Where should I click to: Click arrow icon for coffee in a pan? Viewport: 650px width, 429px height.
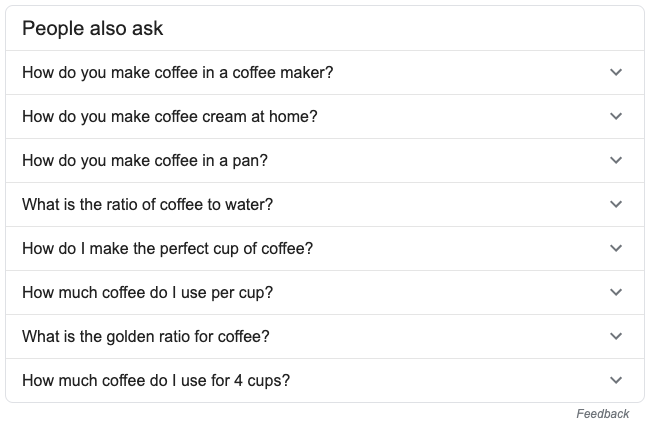pos(616,161)
